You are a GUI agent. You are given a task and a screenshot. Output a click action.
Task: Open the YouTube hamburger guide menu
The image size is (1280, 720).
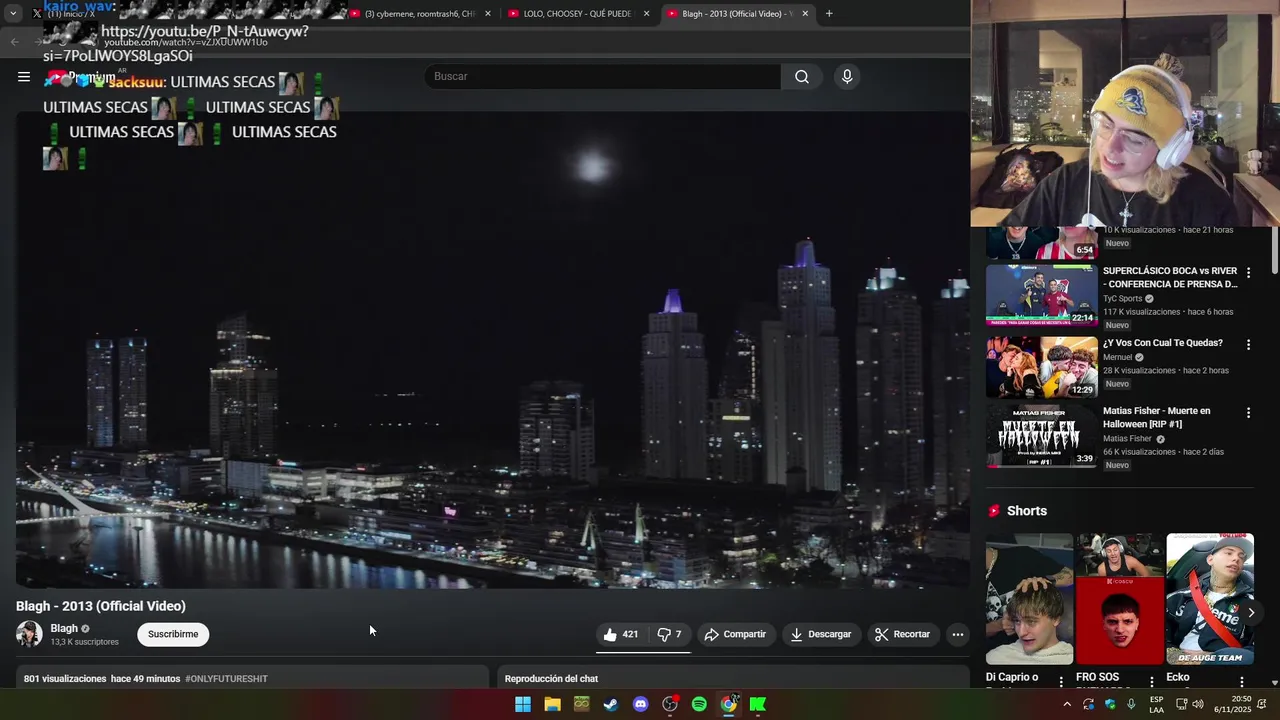(x=24, y=77)
